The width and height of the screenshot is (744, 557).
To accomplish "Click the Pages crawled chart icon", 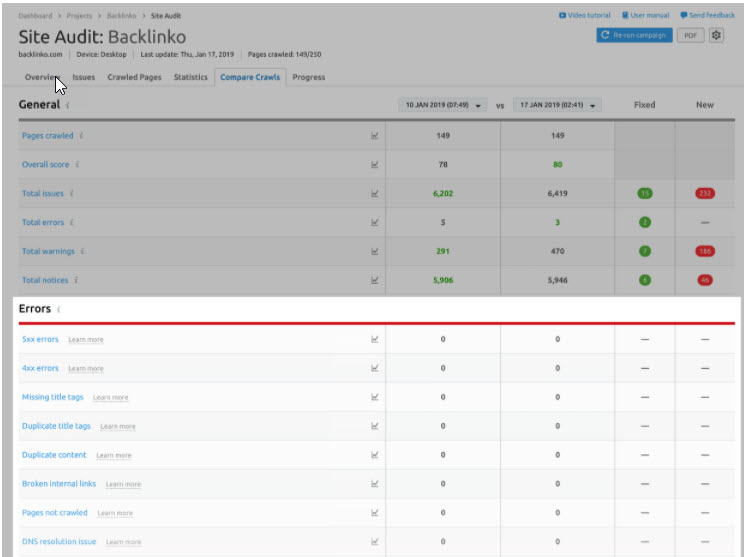I will coord(374,136).
